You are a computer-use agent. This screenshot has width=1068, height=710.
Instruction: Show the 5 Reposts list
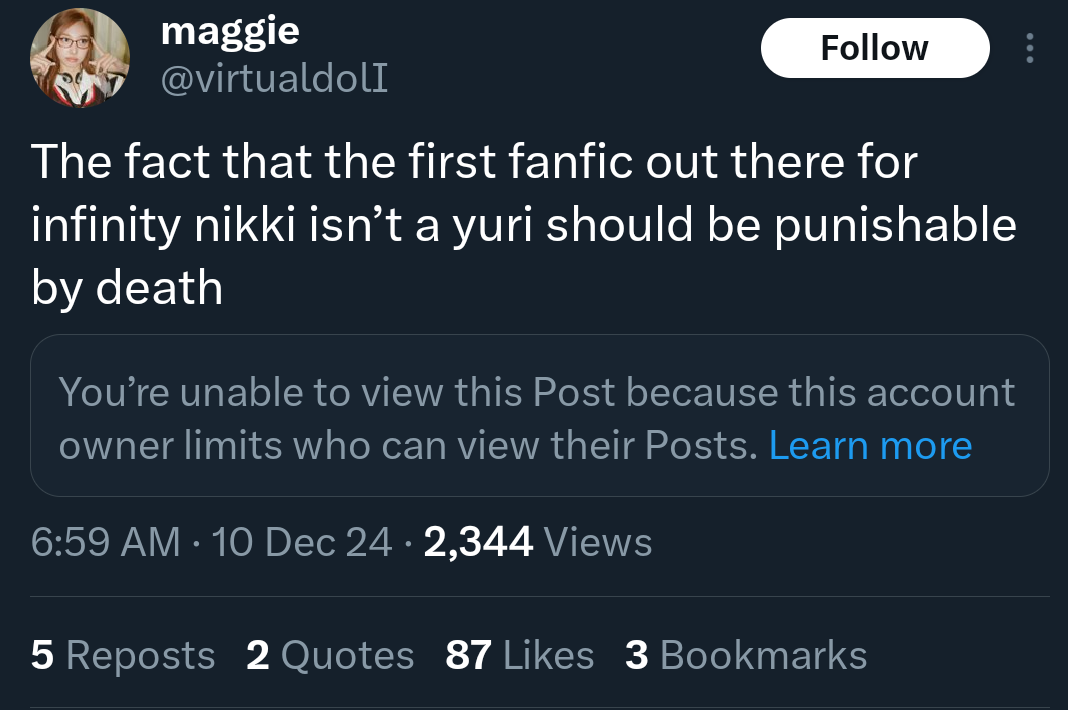(x=123, y=655)
